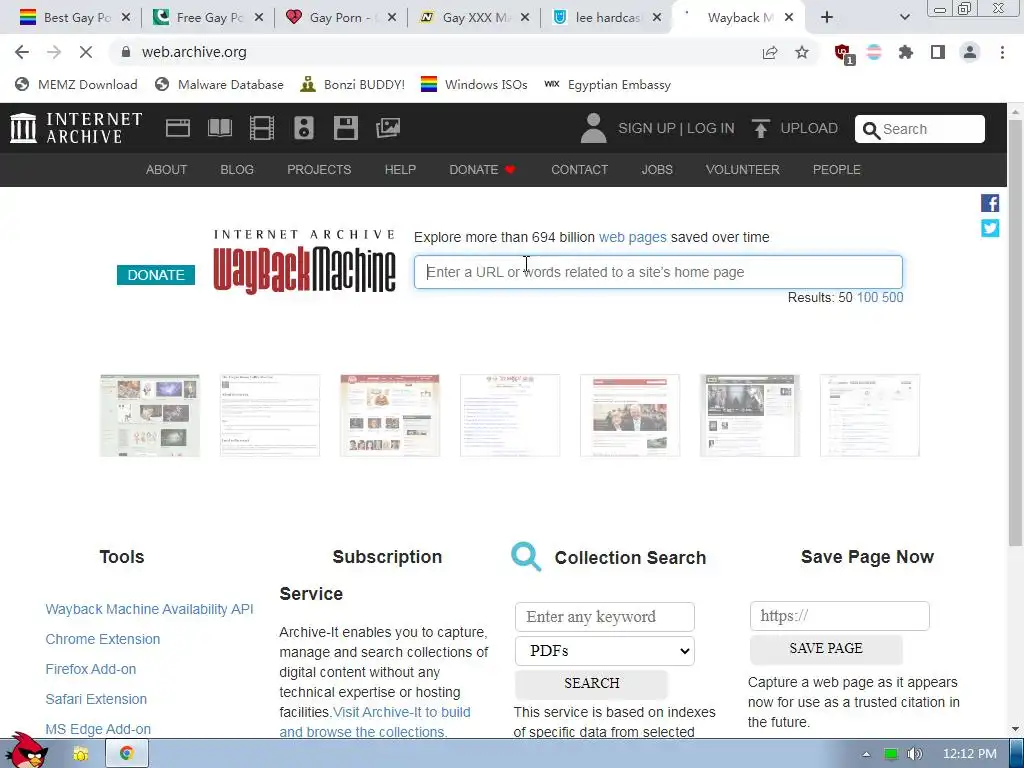Open the Windows ISOs bookmark
The image size is (1024, 768).
[474, 85]
